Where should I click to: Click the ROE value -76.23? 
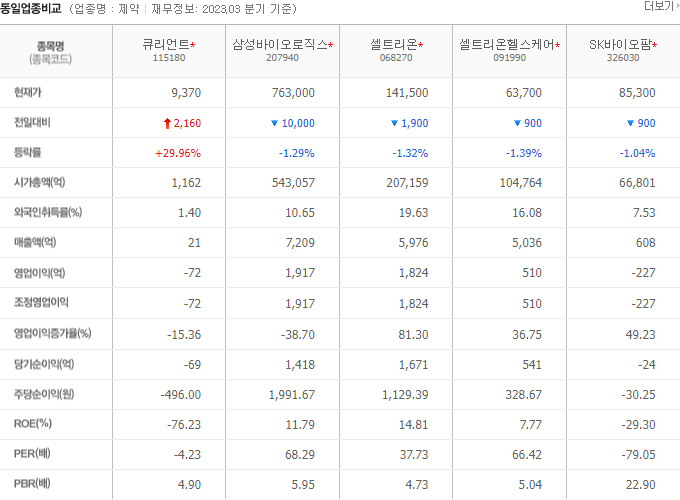(184, 425)
